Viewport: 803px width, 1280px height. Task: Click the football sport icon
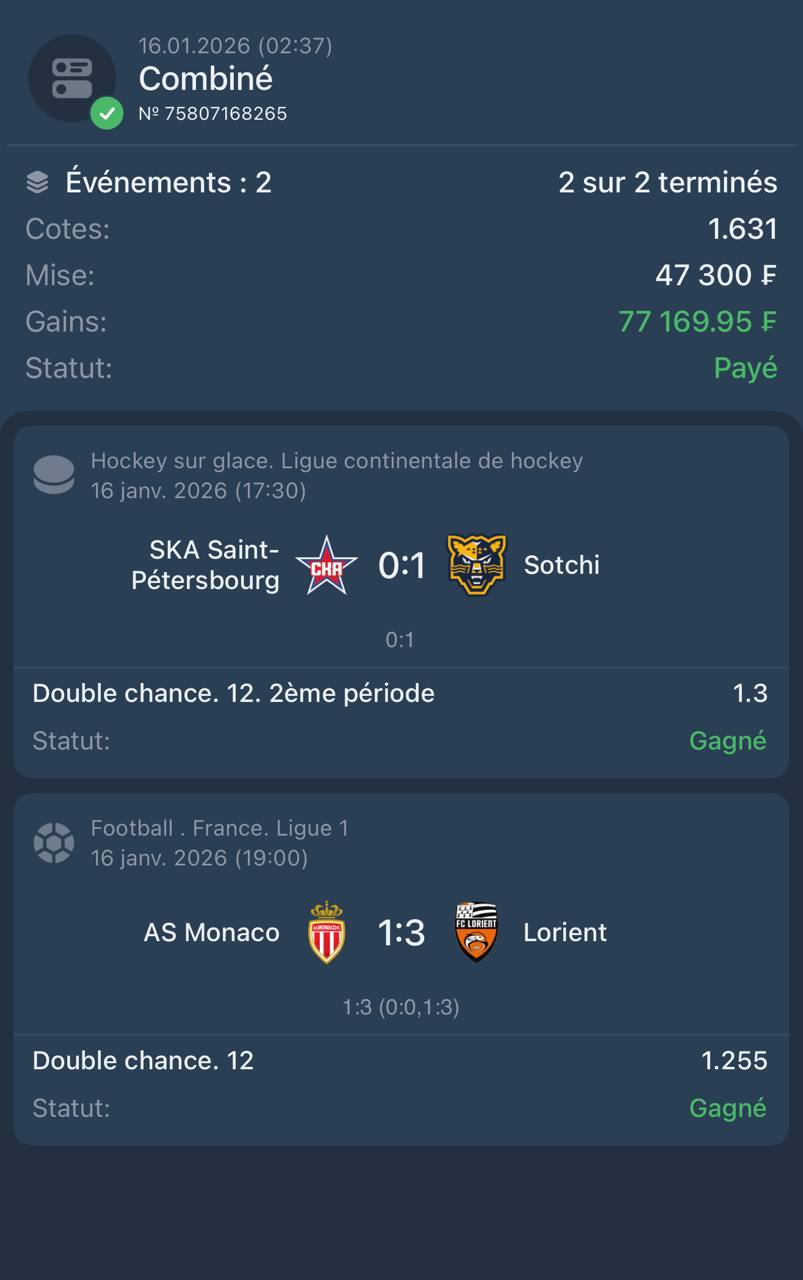(53, 842)
